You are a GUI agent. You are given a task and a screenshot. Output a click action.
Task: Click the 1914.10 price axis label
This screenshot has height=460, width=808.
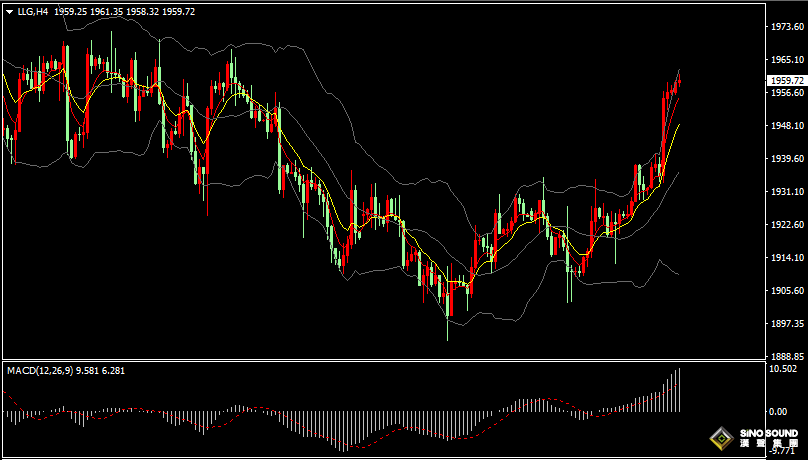(786, 257)
